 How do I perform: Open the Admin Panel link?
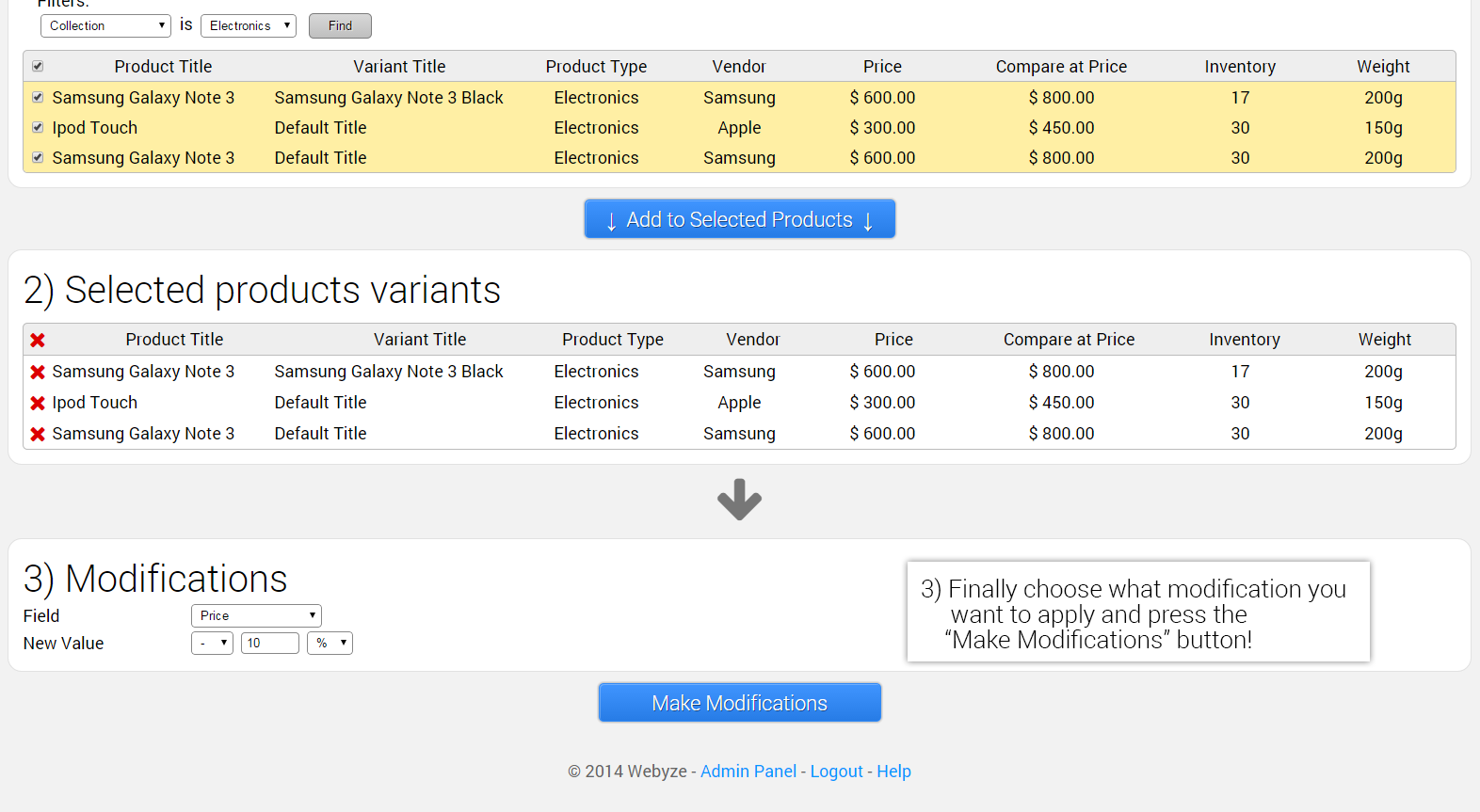748,772
